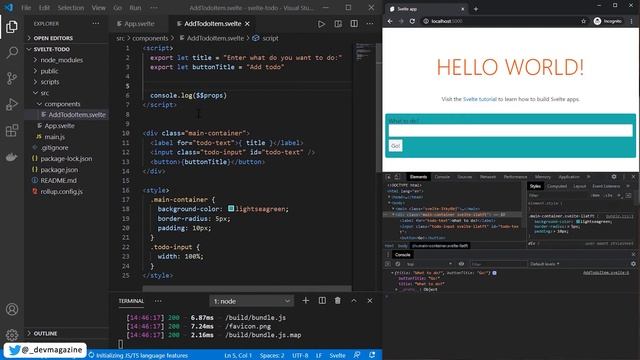Toggle :hov element state in Styles
Viewport: 640px width, 360px height.
click(596, 196)
